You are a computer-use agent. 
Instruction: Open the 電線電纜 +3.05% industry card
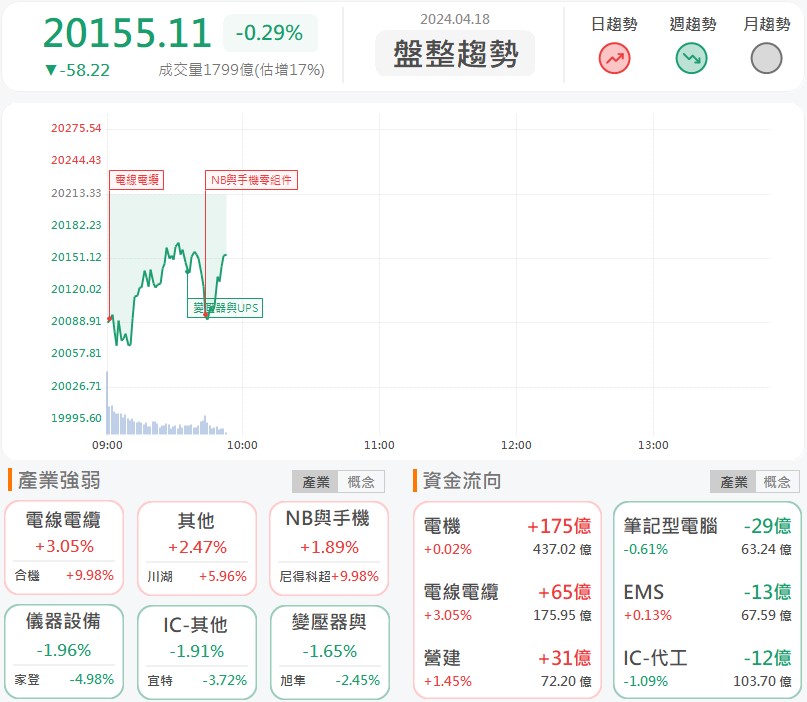pyautogui.click(x=64, y=548)
